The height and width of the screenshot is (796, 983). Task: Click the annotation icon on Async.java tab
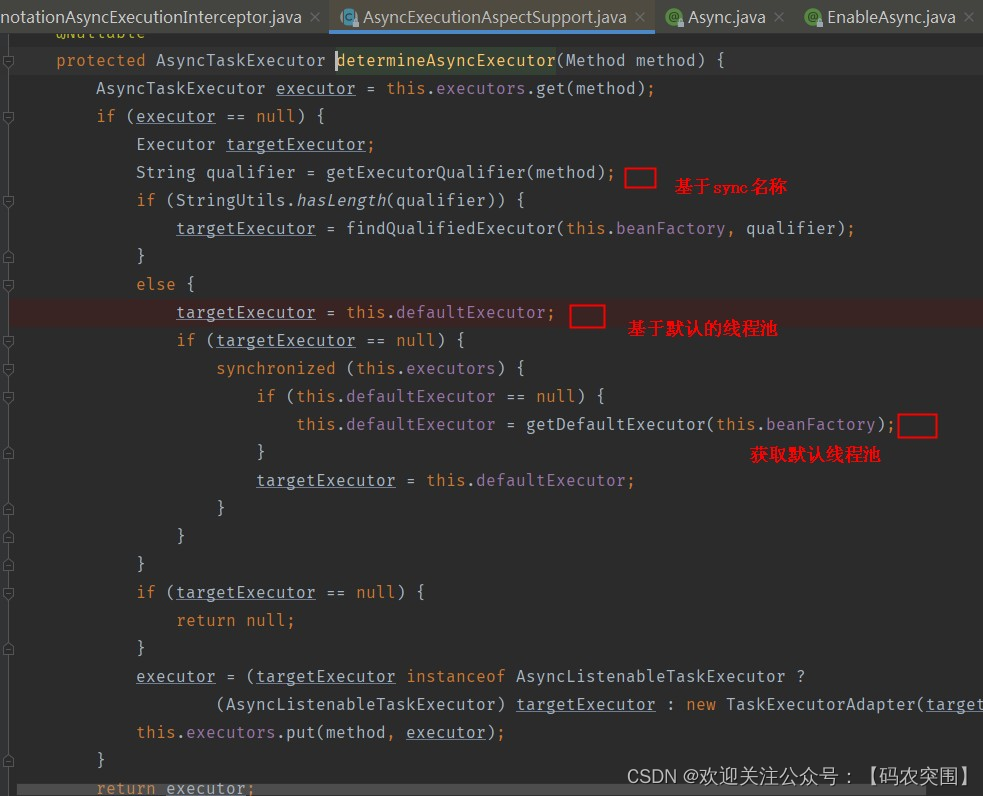[x=675, y=18]
